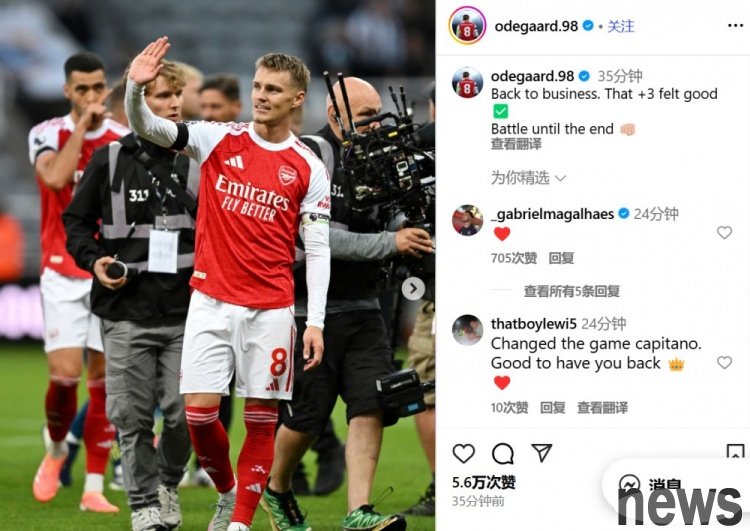Viewport: 750px width, 531px height.
Task: Reply to thatboylewi5 comment with 回复
Action: (x=552, y=408)
